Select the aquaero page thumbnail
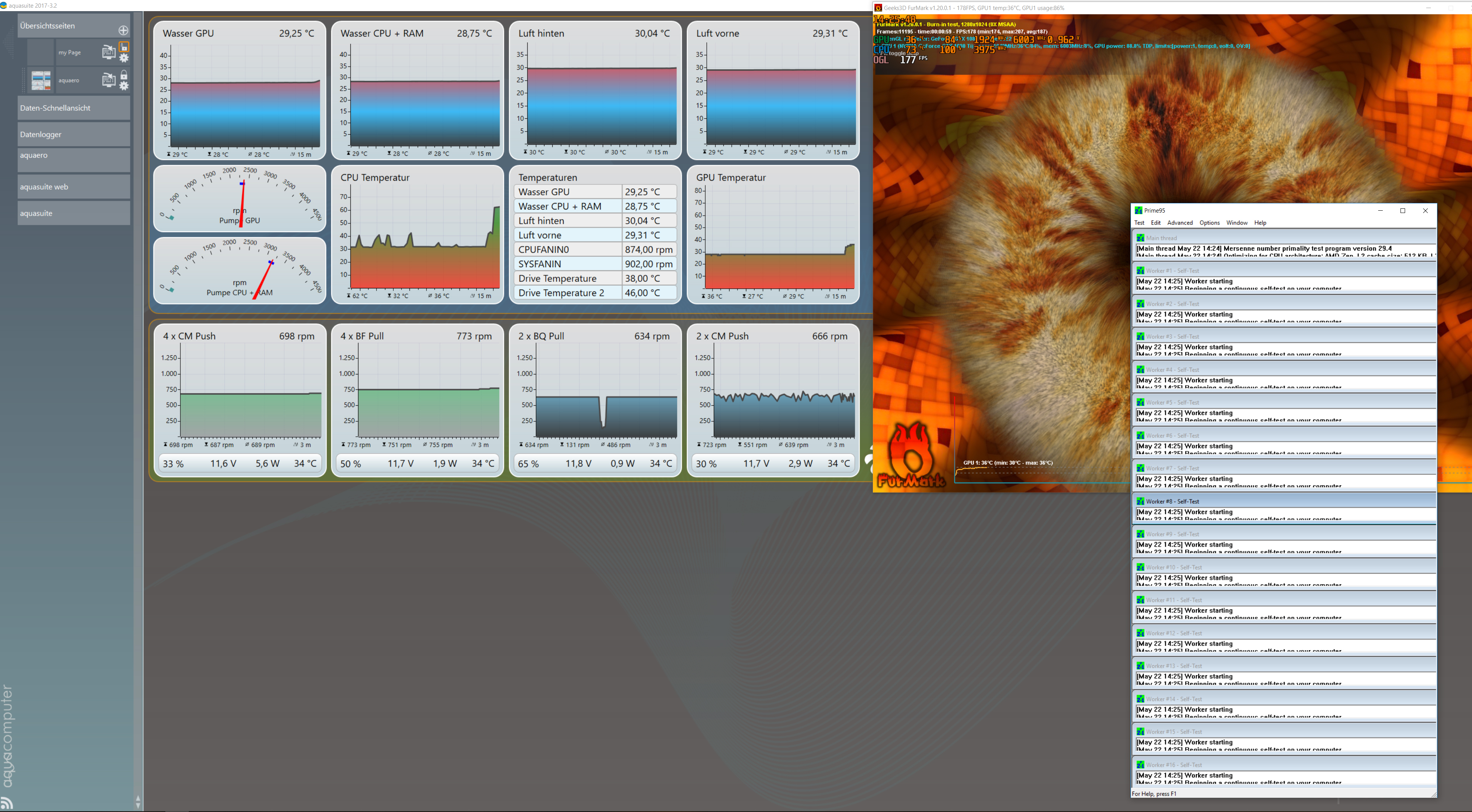 pos(41,81)
